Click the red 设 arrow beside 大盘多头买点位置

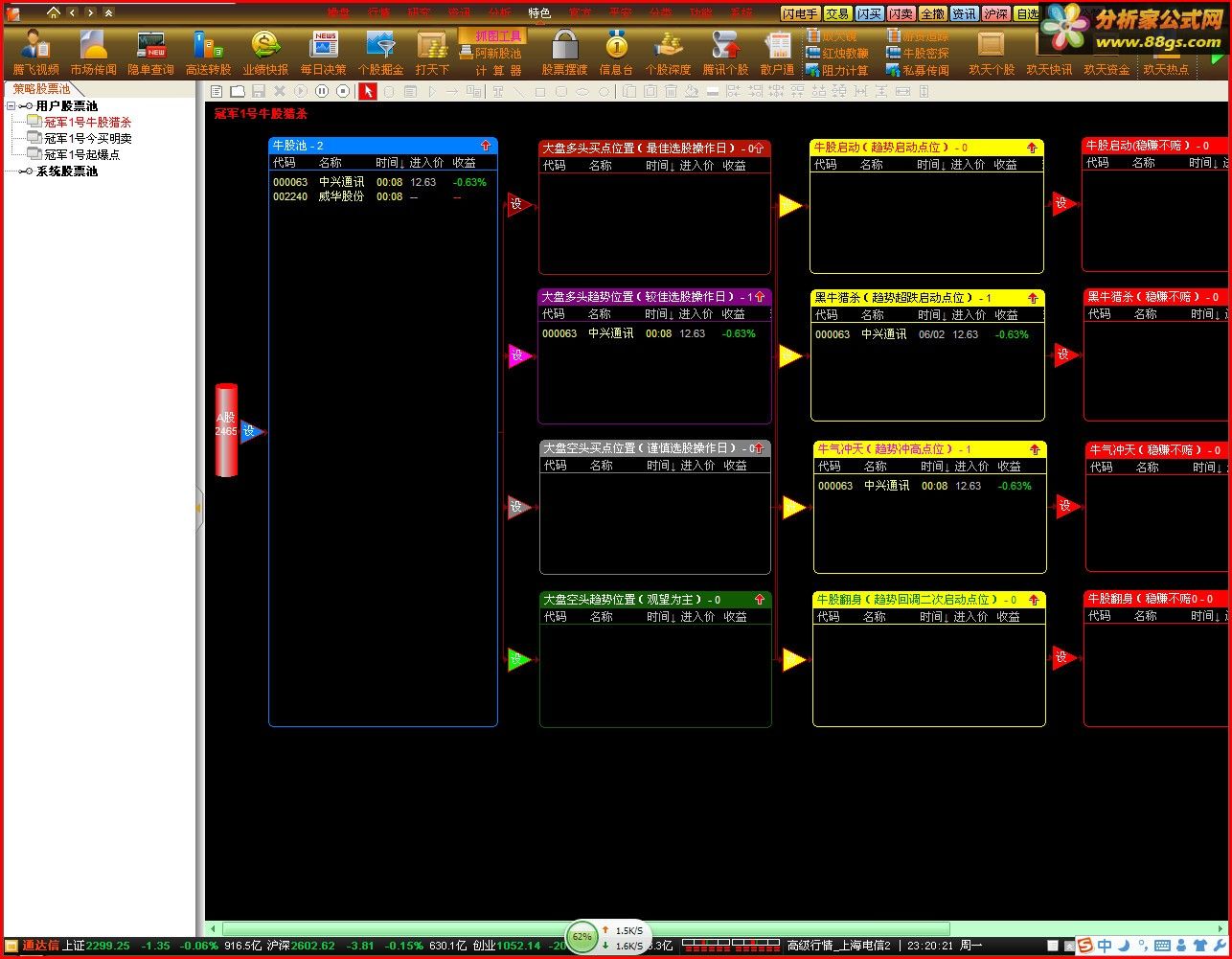pyautogui.click(x=518, y=204)
